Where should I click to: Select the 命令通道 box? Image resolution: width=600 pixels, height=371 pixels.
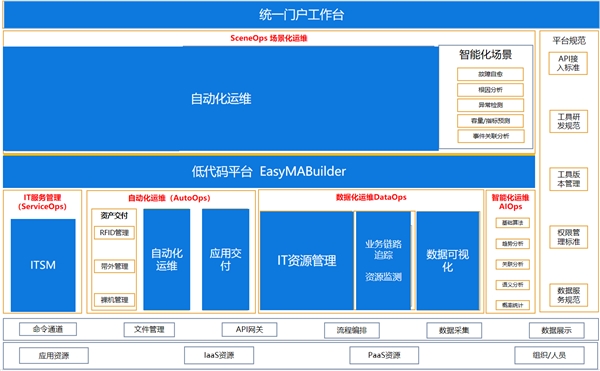click(48, 329)
